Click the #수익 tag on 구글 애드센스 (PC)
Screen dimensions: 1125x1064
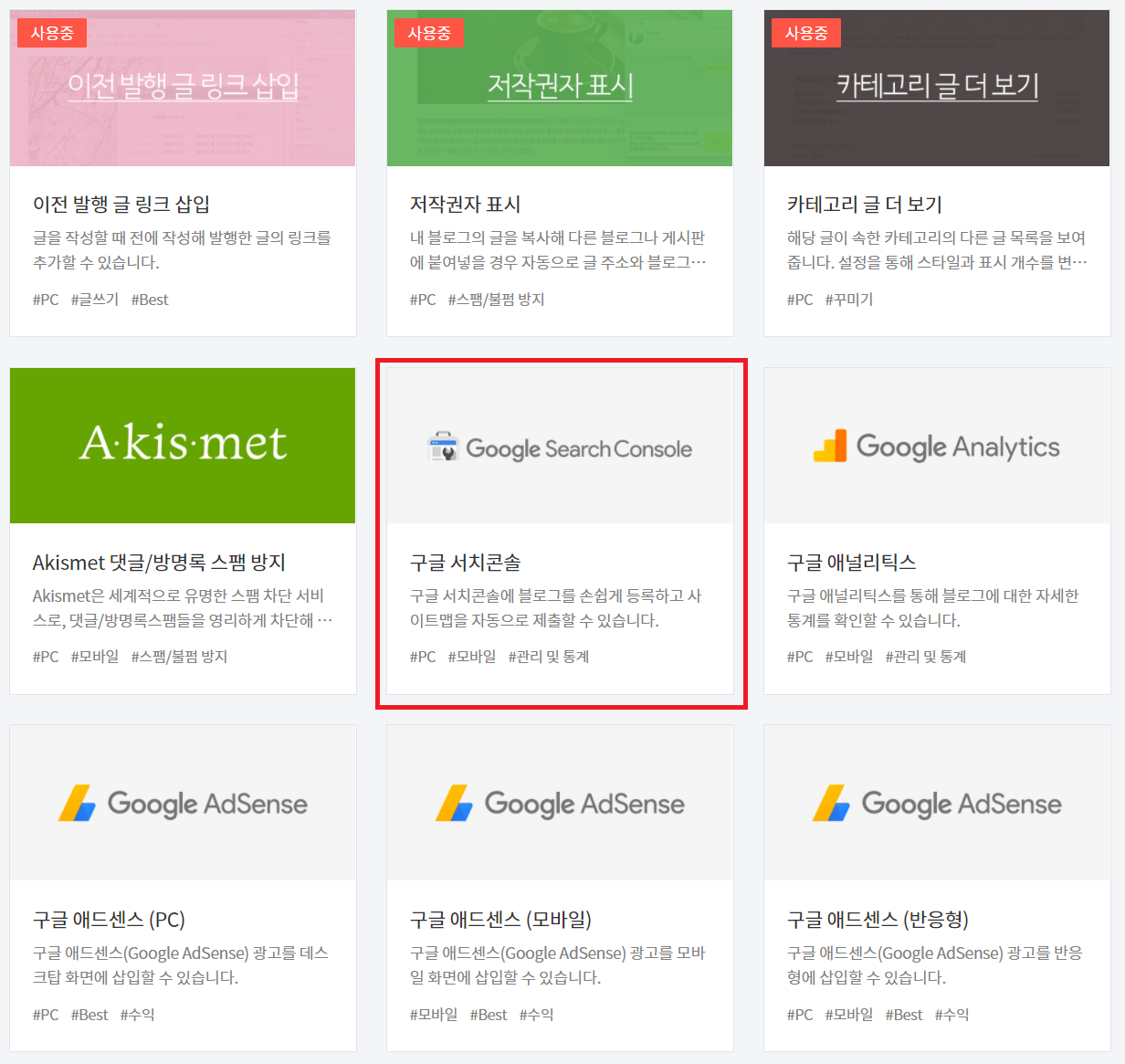tap(138, 1015)
